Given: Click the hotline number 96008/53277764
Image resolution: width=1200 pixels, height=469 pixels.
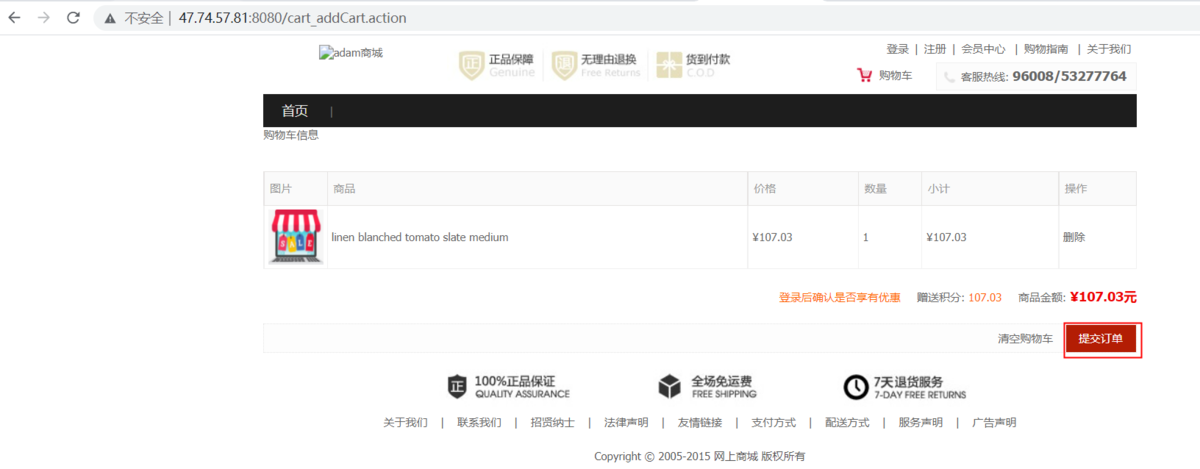Looking at the screenshot, I should click(1069, 76).
